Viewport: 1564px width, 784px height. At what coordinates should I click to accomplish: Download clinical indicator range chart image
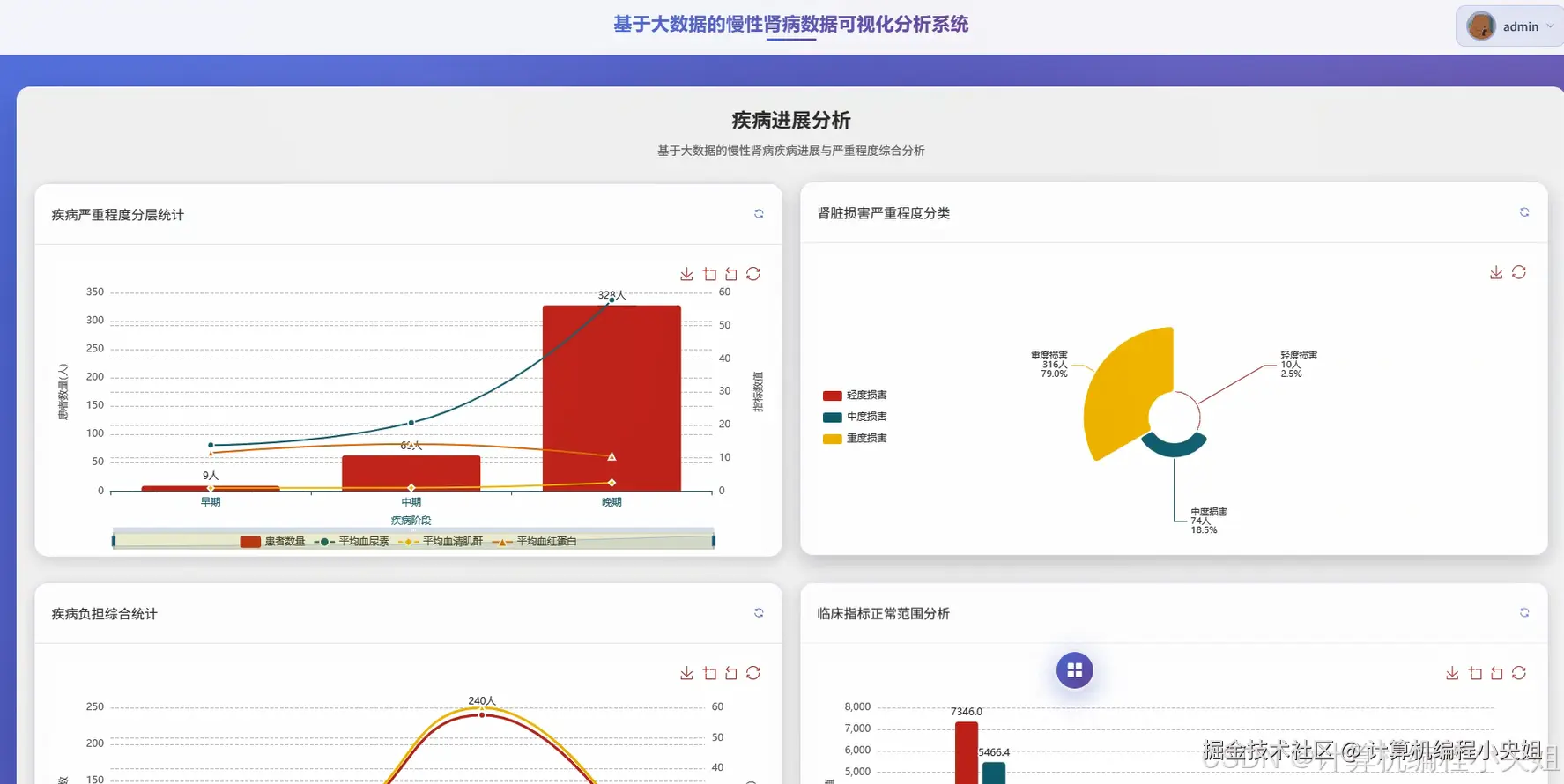tap(1452, 673)
